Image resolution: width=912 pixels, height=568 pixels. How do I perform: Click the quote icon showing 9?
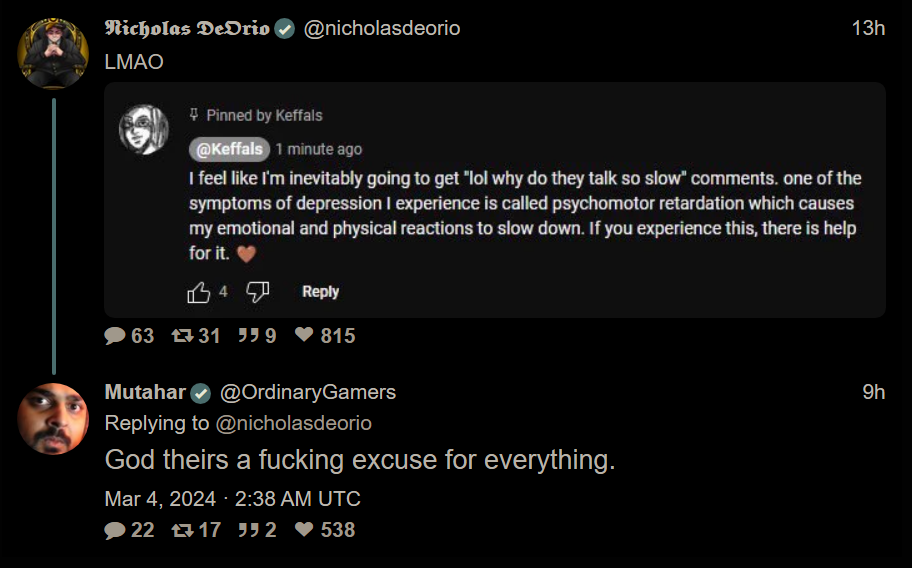coord(249,335)
